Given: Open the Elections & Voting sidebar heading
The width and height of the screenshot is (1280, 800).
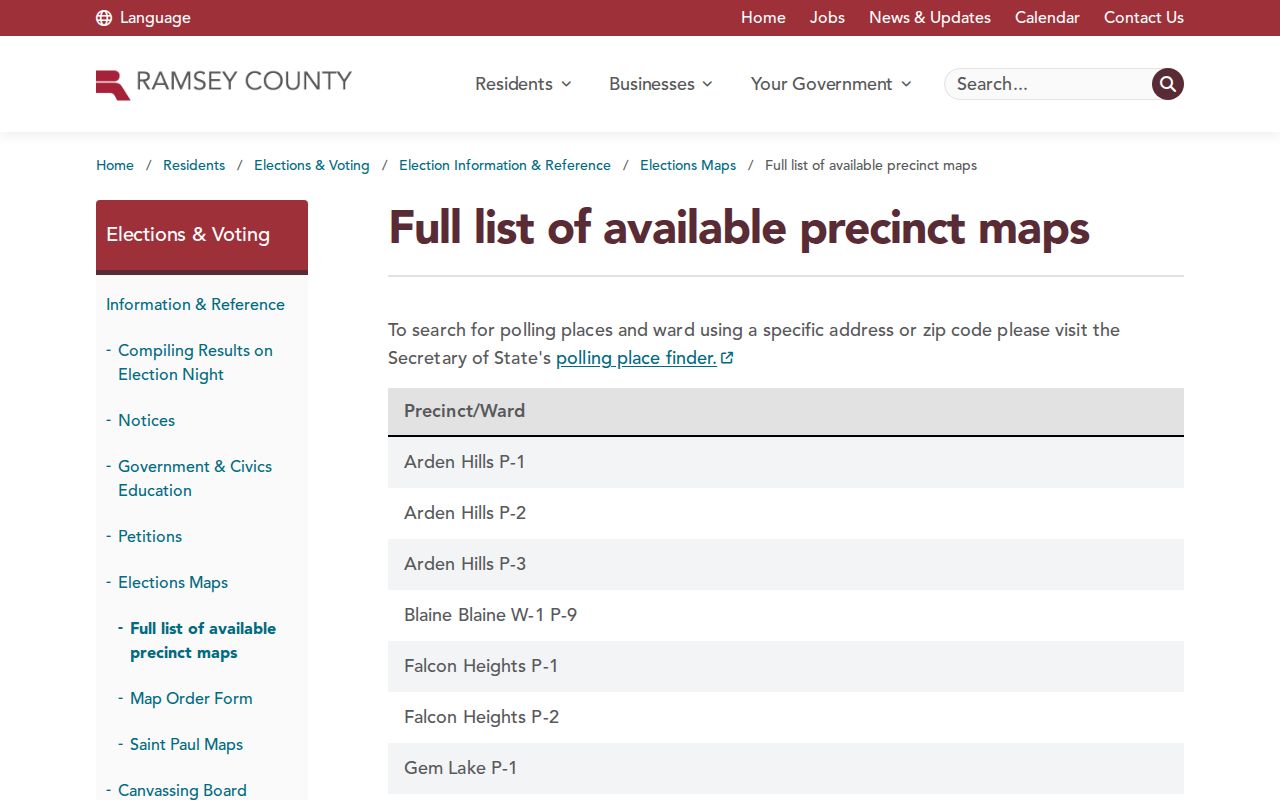Looking at the screenshot, I should pos(202,235).
